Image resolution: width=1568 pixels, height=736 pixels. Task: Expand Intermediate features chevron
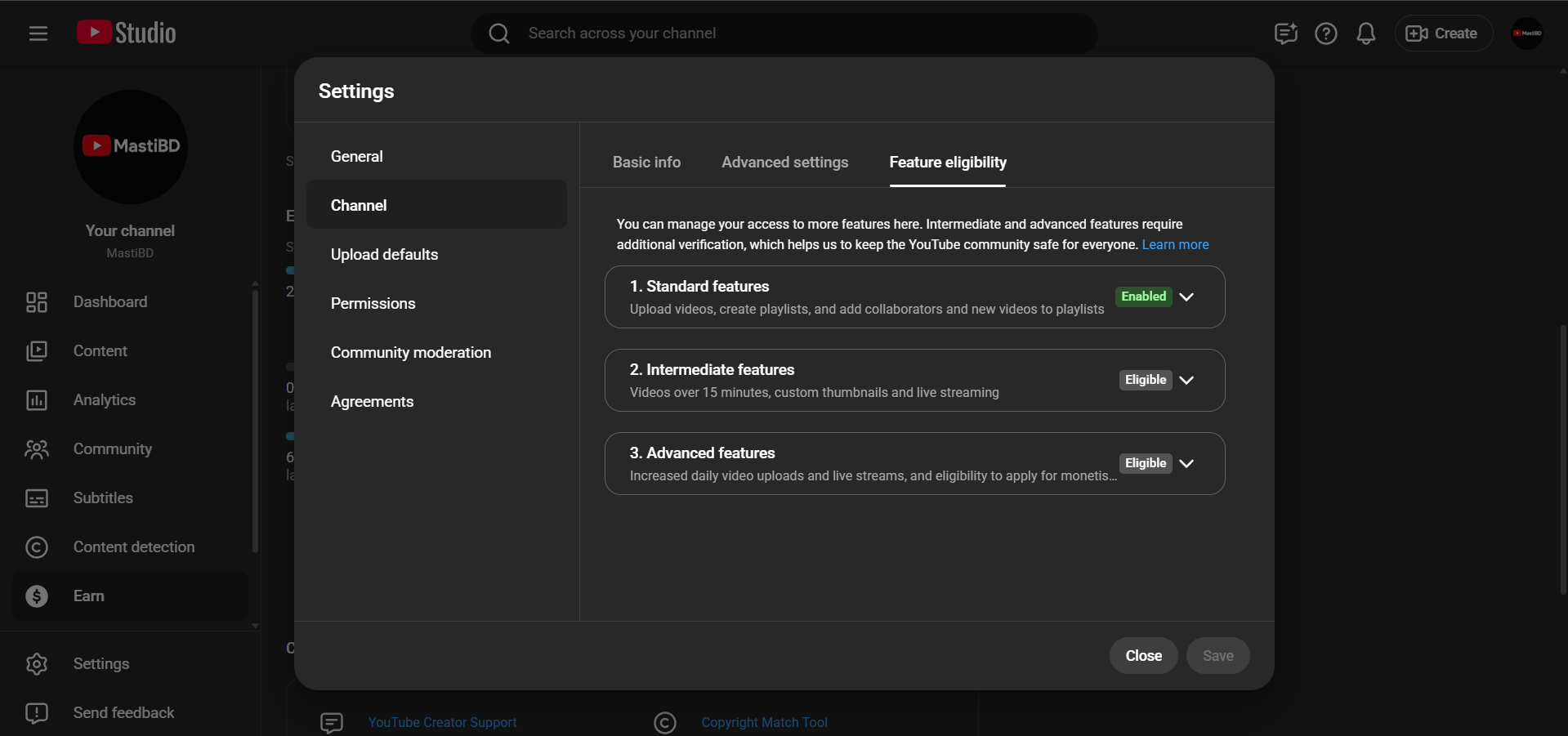coord(1186,381)
